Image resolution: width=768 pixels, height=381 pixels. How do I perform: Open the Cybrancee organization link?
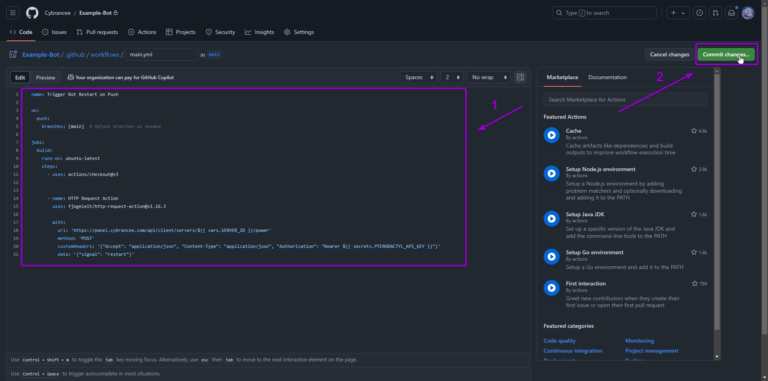coord(57,13)
